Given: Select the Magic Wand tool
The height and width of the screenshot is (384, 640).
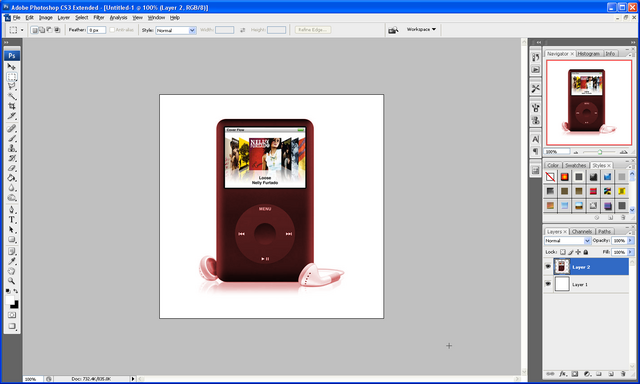Looking at the screenshot, I should pos(11,96).
